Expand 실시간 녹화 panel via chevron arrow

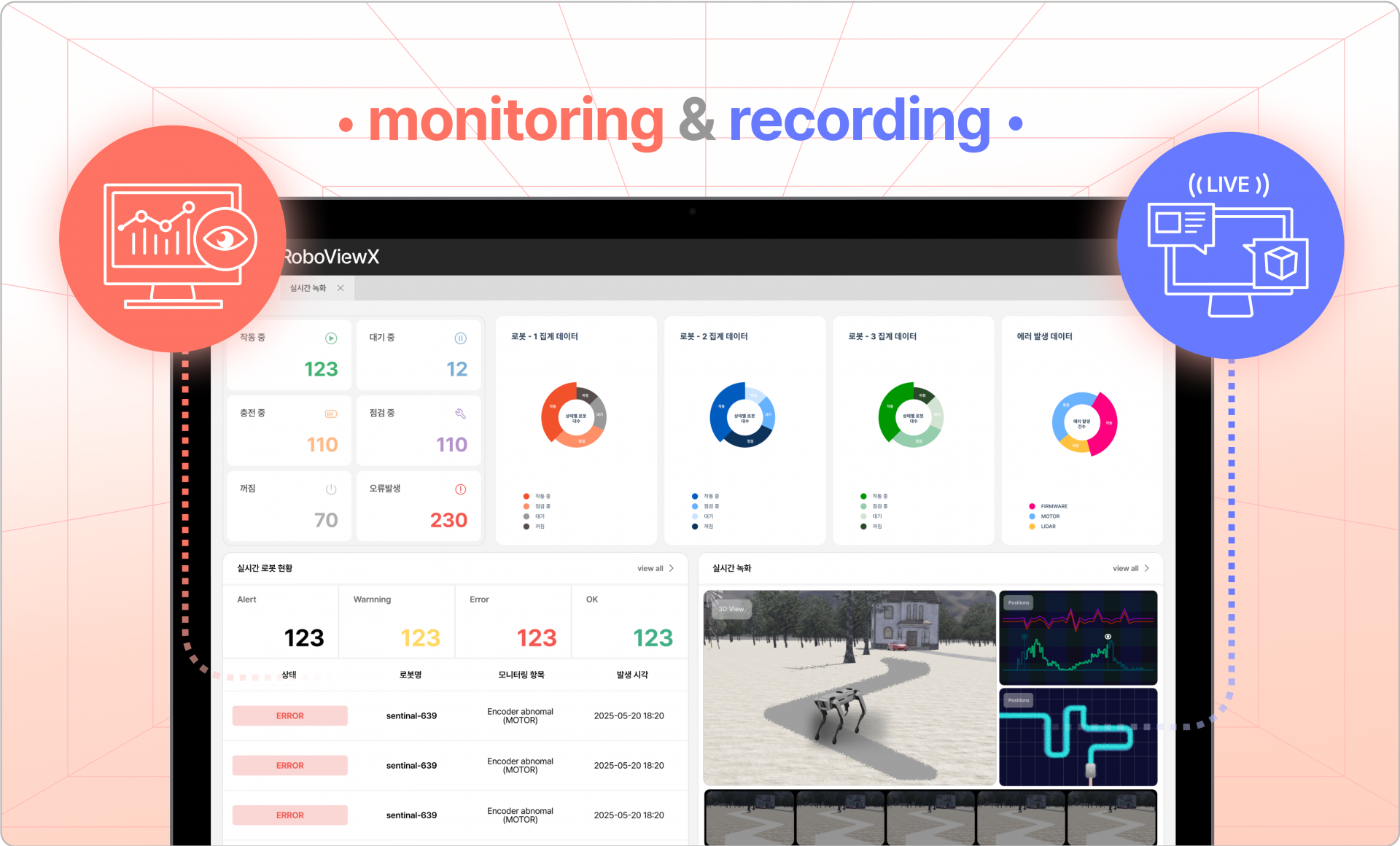[1147, 568]
